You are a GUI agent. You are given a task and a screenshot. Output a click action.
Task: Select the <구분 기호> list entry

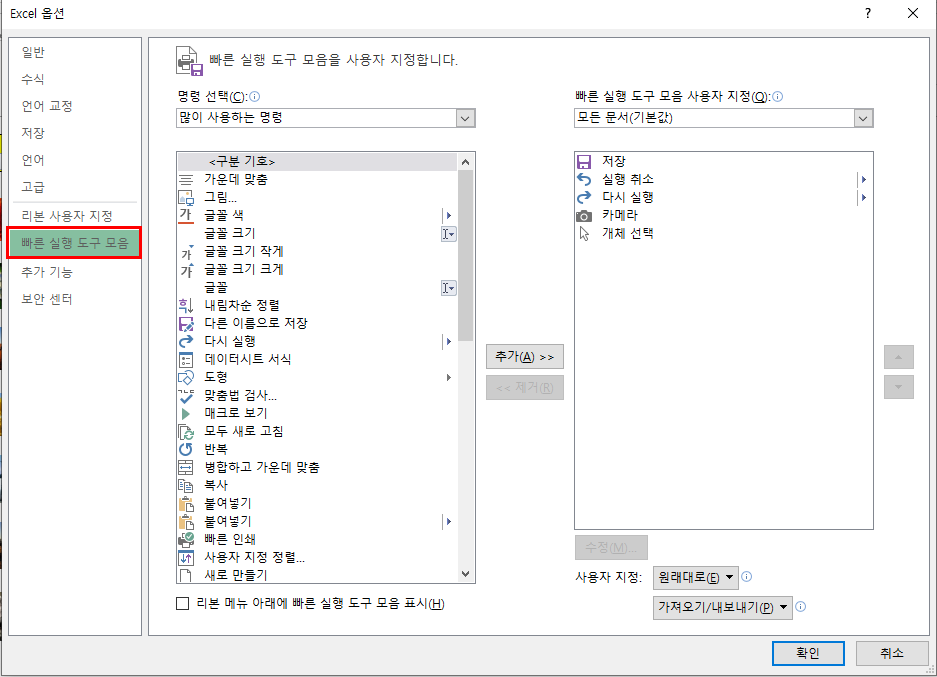tap(317, 161)
